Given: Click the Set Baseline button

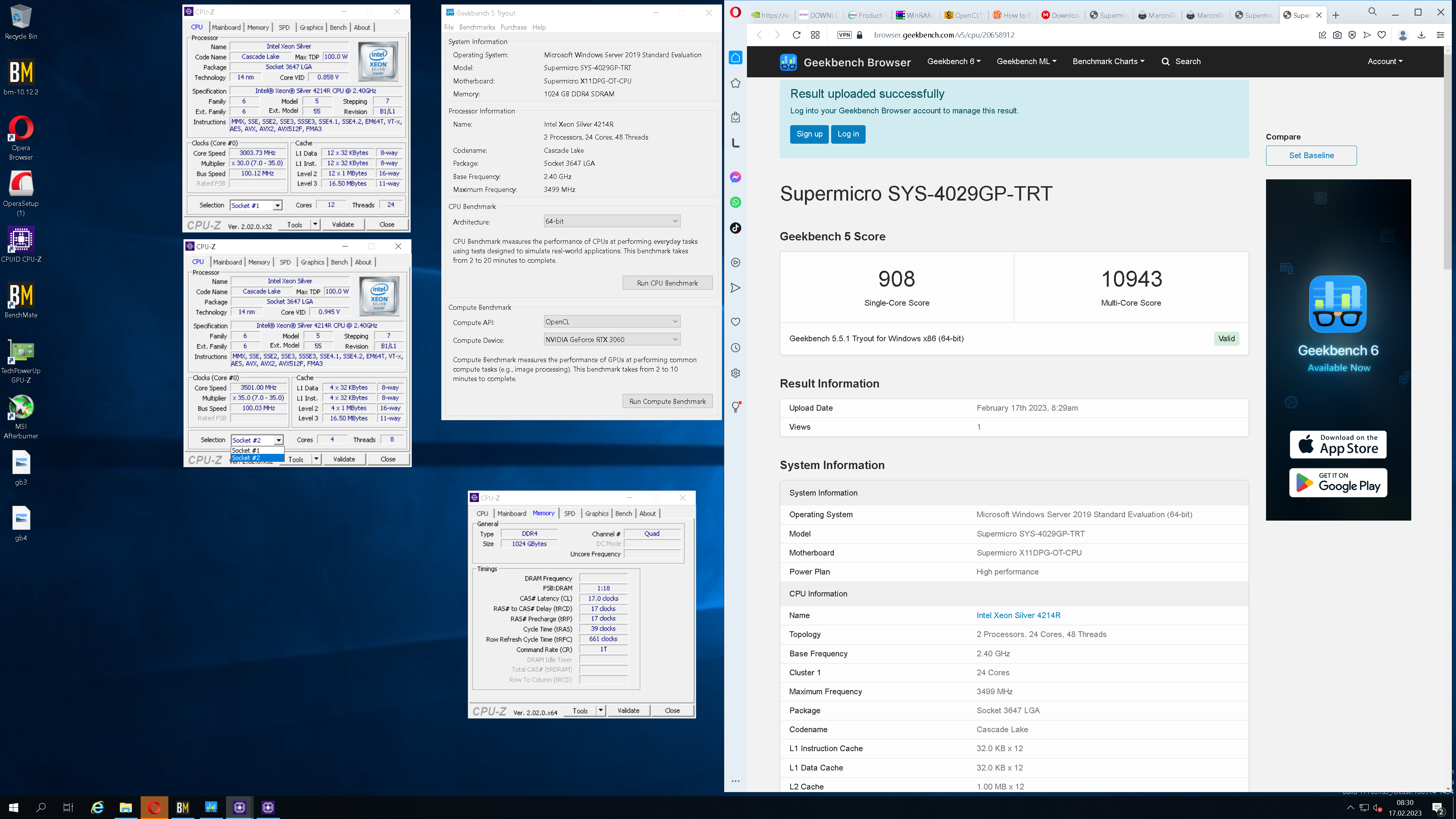Looking at the screenshot, I should click(x=1311, y=155).
